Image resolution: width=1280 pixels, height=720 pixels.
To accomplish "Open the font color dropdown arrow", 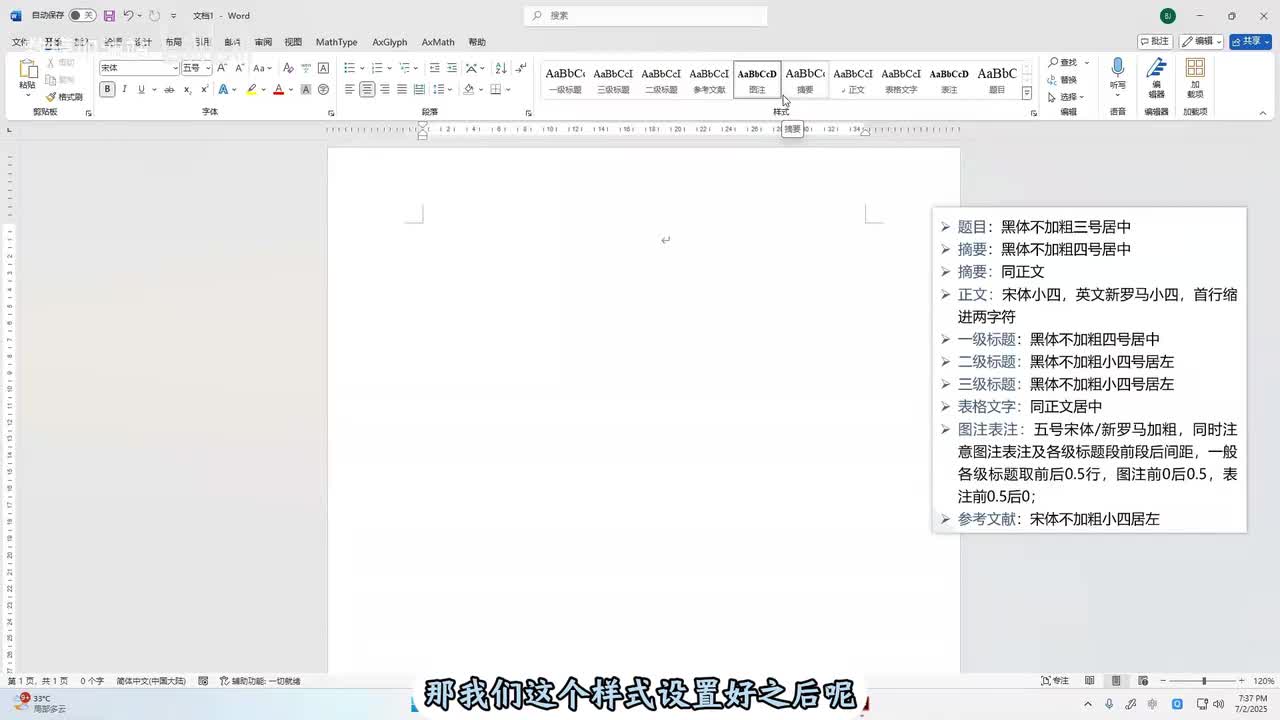I will pos(291,89).
